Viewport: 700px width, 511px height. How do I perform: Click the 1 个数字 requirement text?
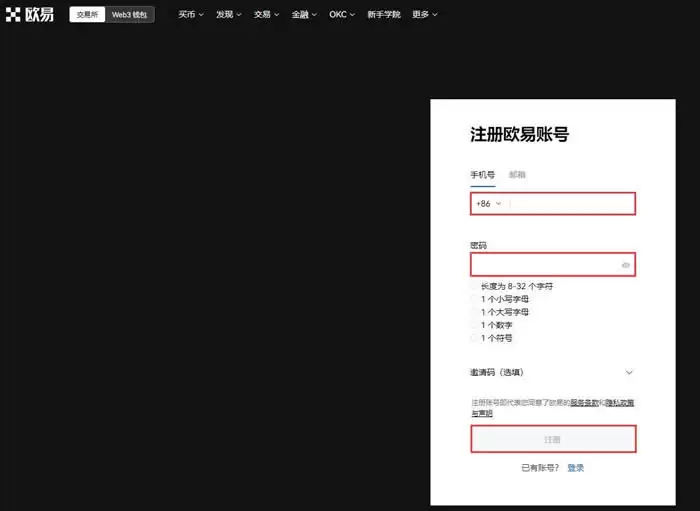click(496, 325)
